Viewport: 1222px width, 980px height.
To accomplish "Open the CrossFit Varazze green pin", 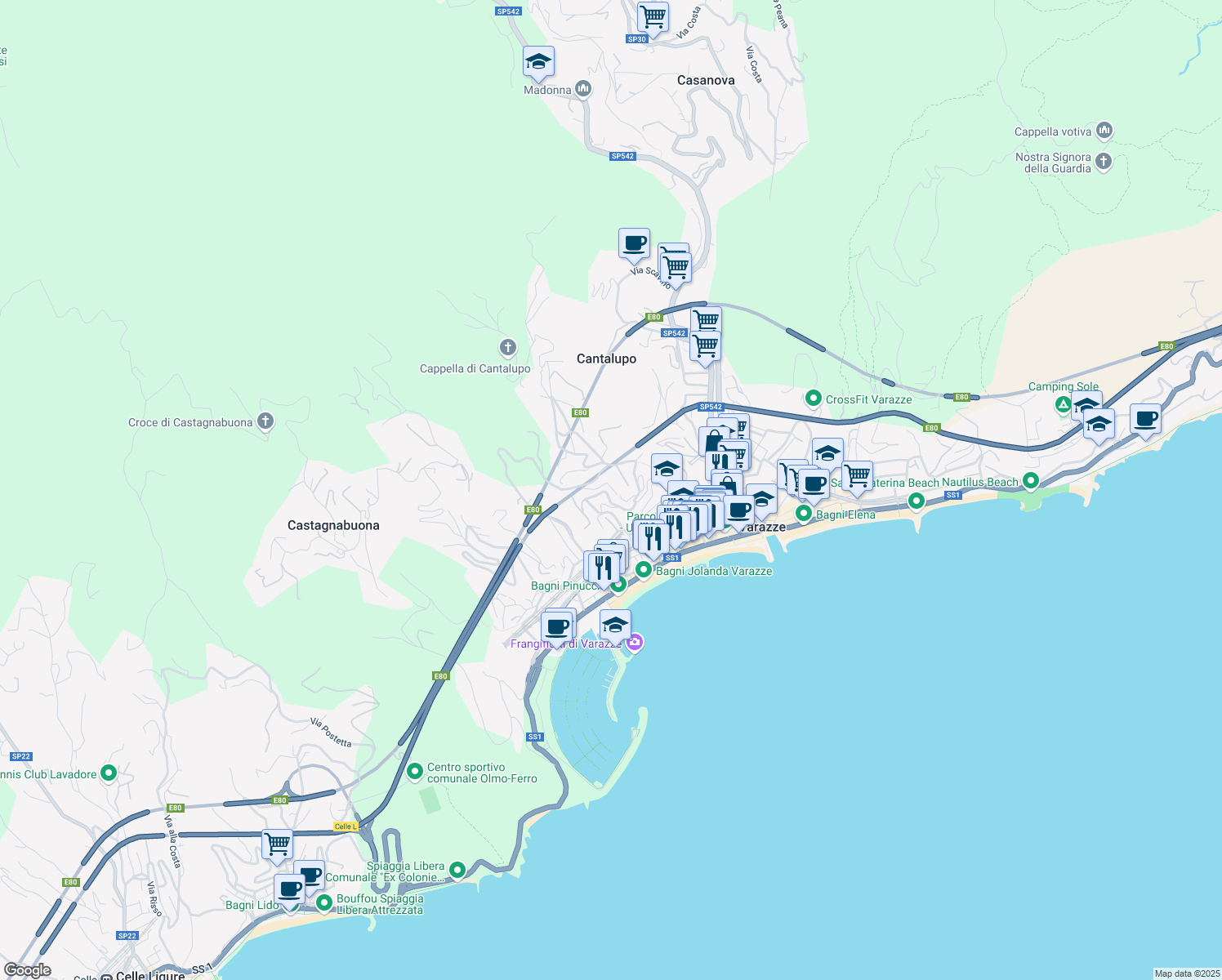I will (x=813, y=399).
